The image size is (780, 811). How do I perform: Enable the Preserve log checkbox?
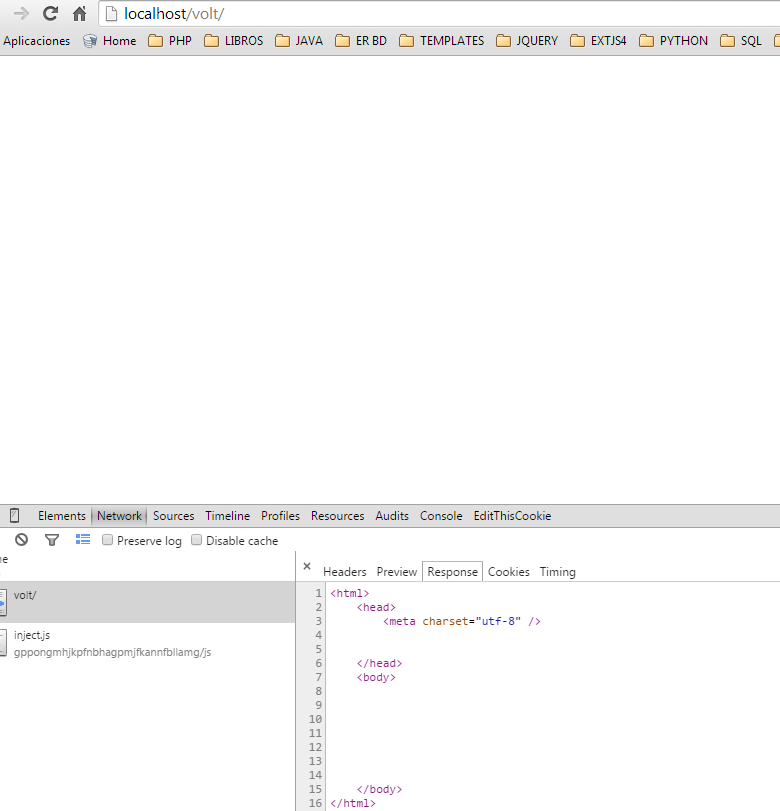(x=108, y=541)
